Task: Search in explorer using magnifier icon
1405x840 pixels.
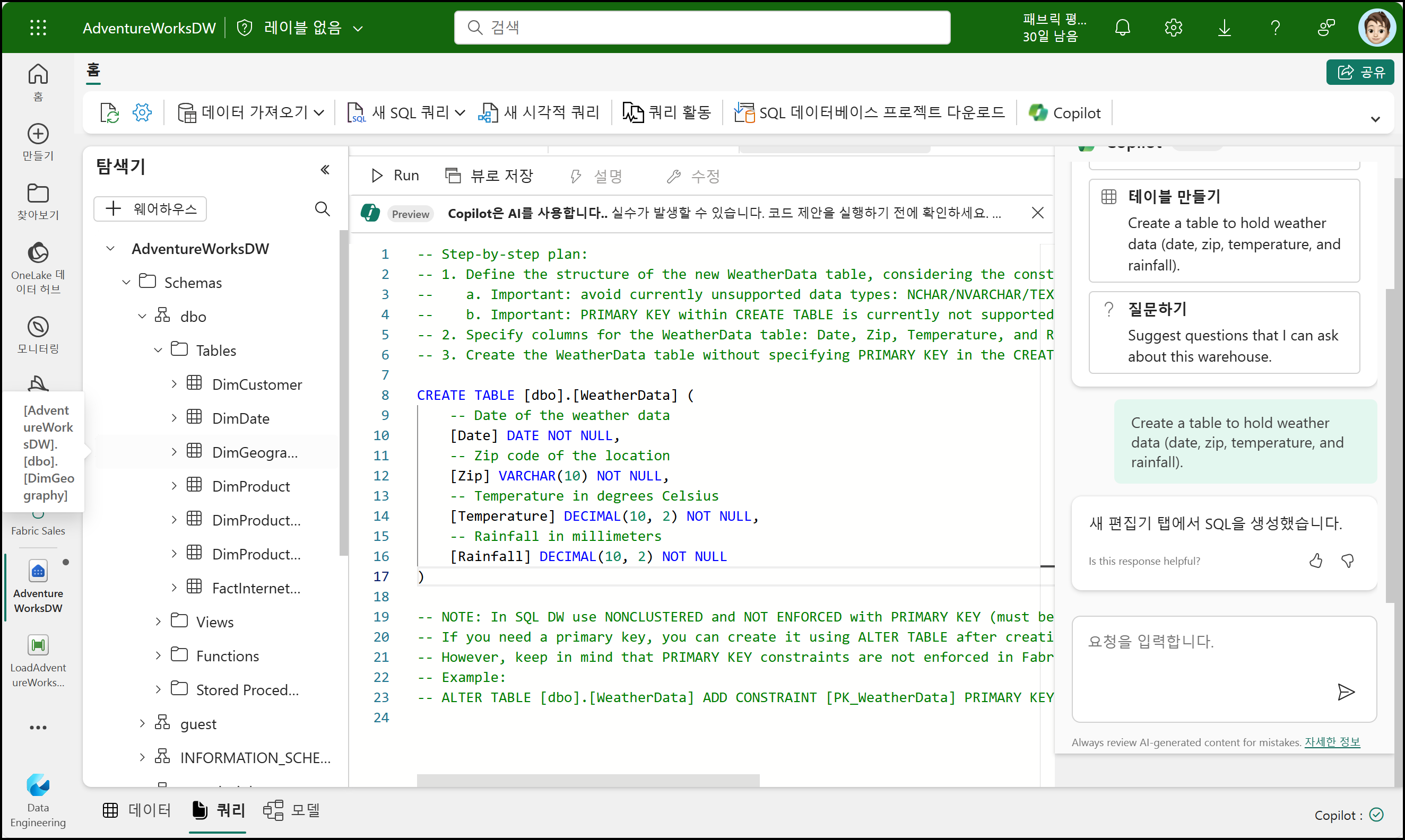Action: click(x=322, y=209)
